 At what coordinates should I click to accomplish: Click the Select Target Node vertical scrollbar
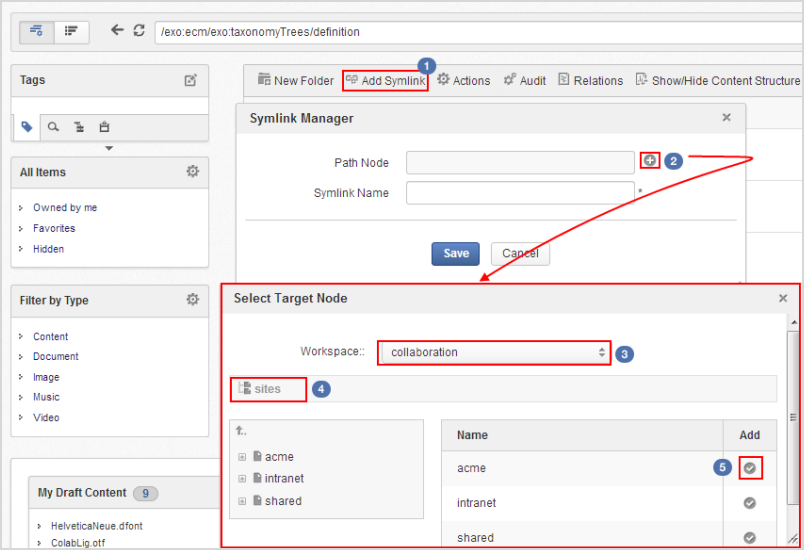(794, 417)
